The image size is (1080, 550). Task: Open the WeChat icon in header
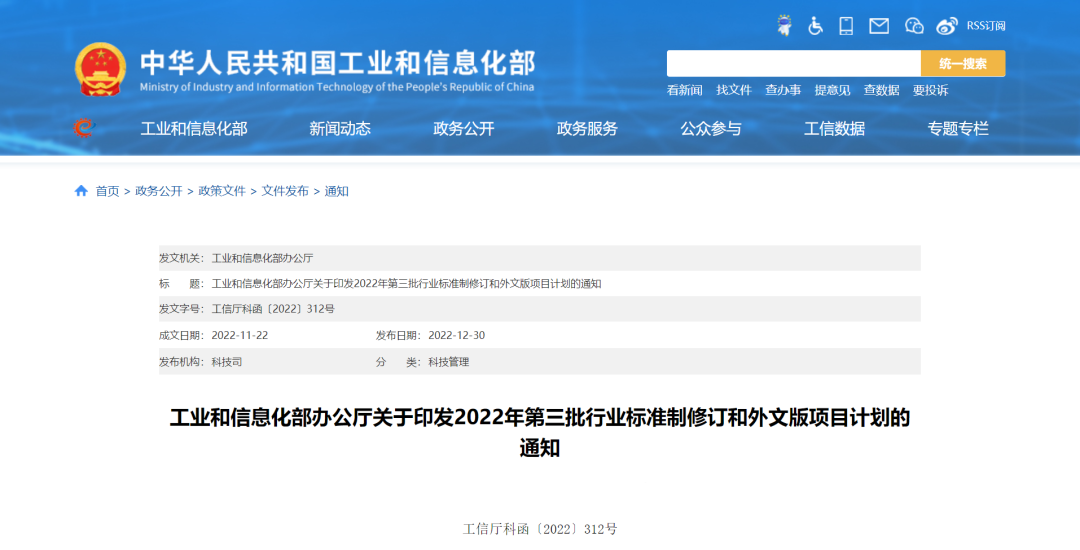914,26
